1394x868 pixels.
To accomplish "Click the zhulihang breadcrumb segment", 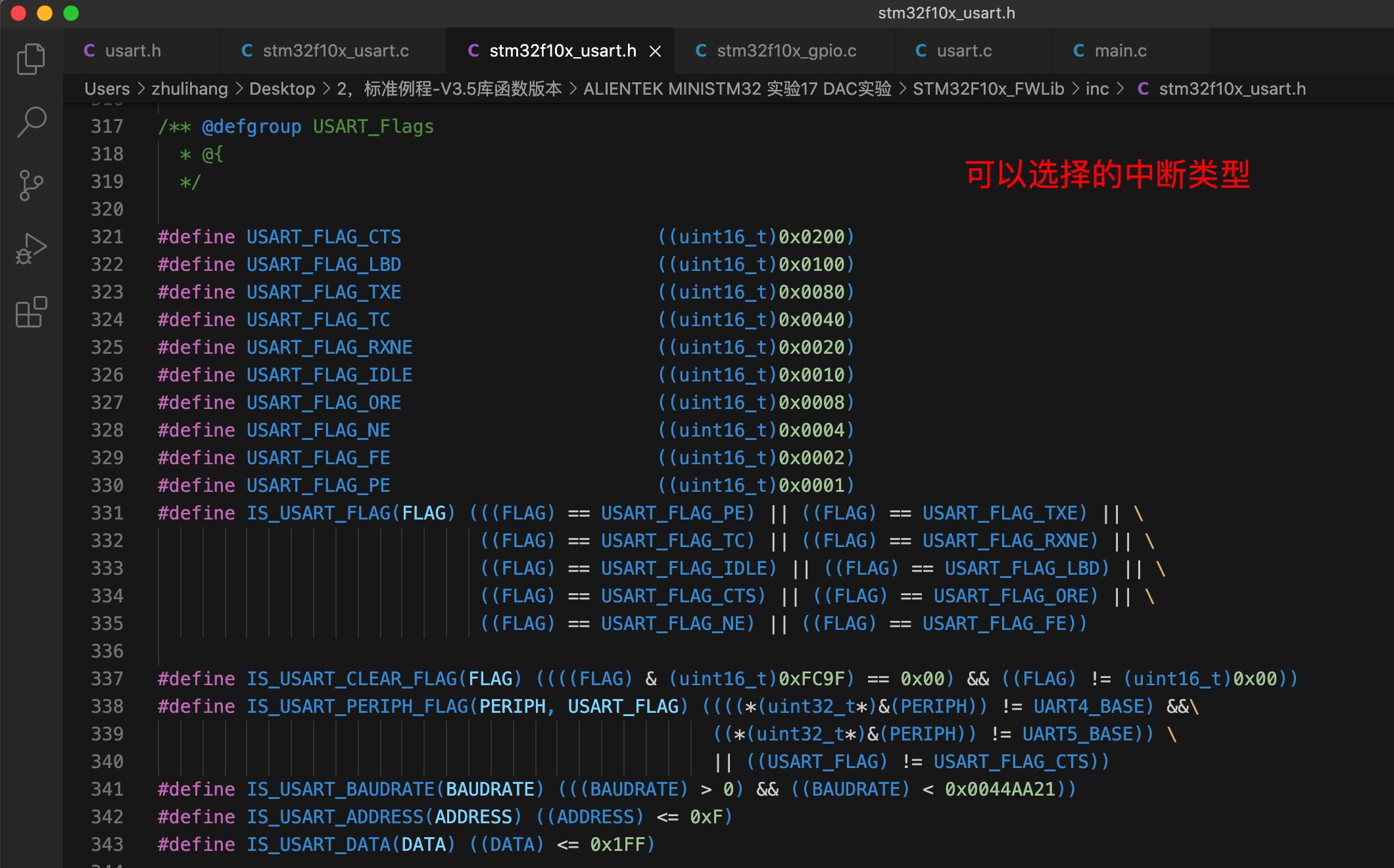I will (x=189, y=89).
